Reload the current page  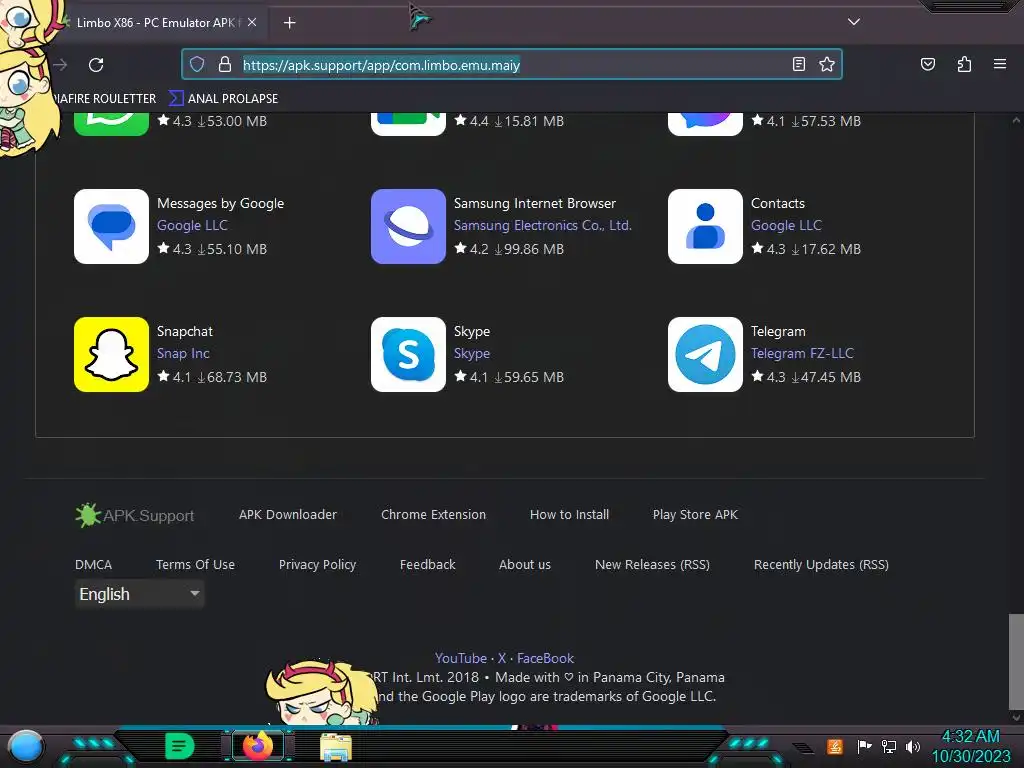click(96, 65)
